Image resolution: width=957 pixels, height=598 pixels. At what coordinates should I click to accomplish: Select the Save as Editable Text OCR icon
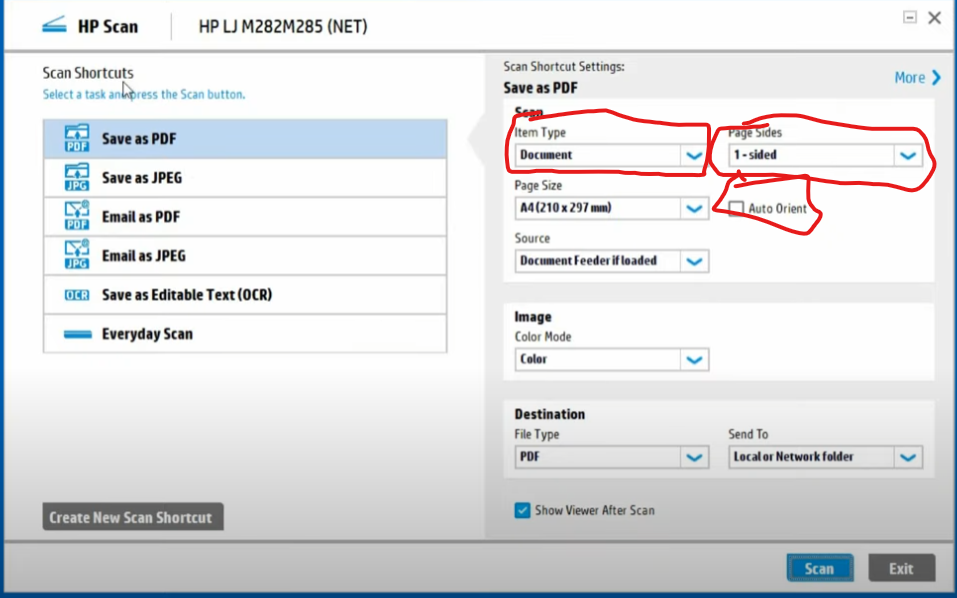click(x=77, y=294)
